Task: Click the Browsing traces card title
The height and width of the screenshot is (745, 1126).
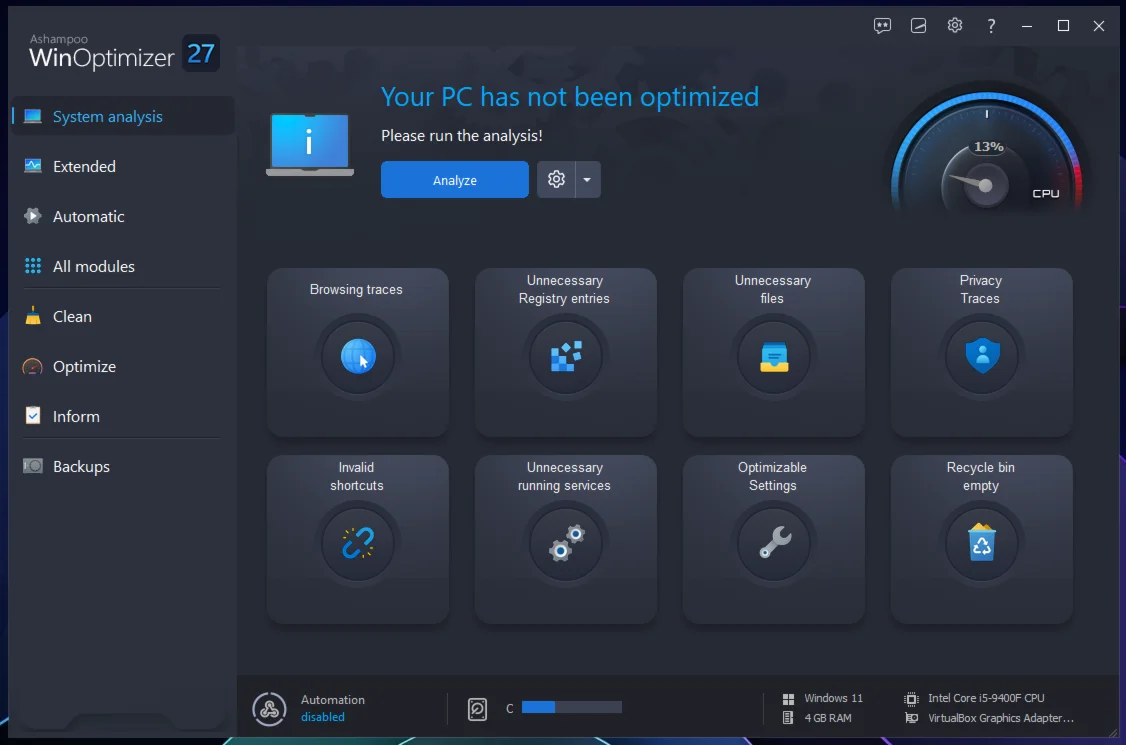Action: tap(356, 290)
